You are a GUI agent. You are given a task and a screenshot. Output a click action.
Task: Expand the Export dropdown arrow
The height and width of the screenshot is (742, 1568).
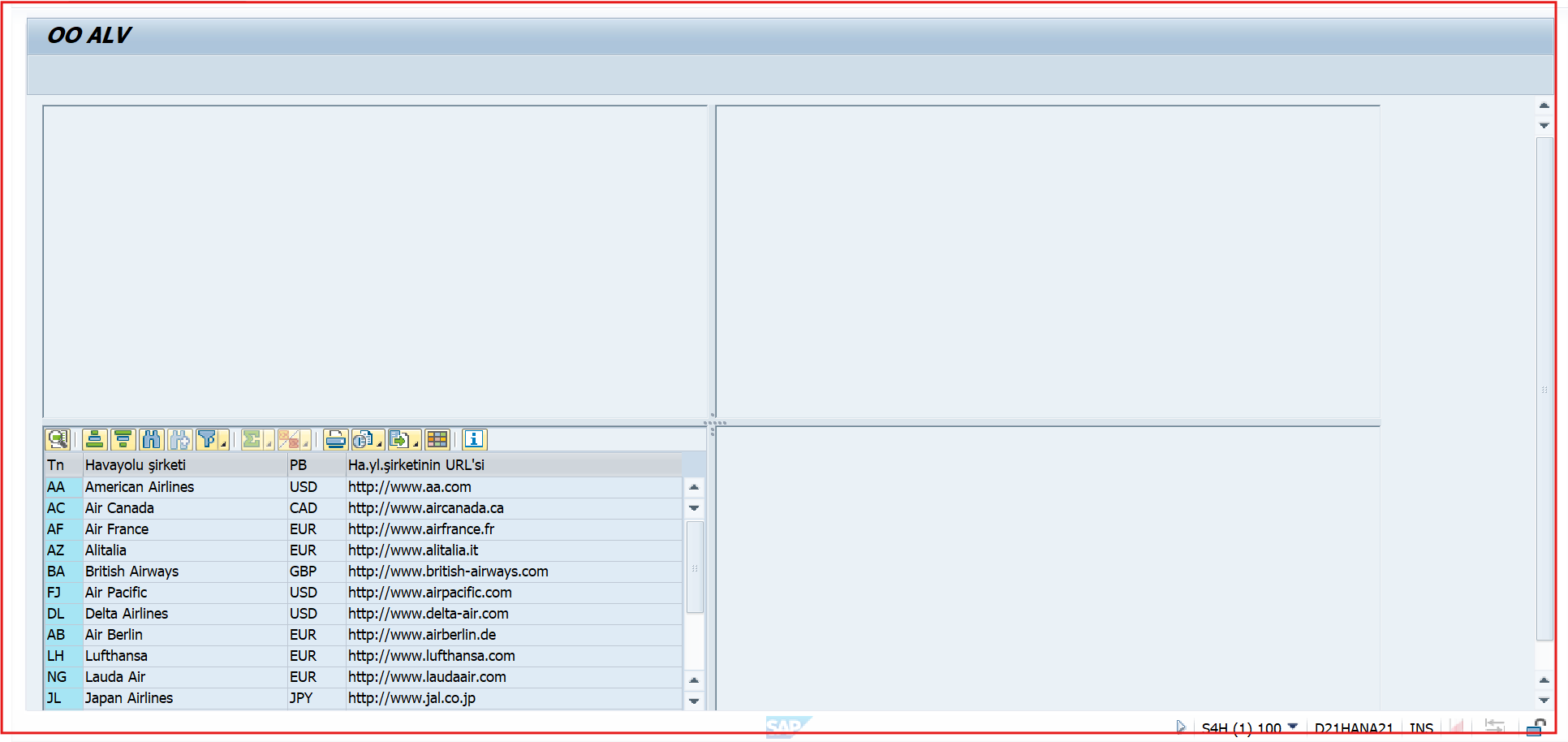pyautogui.click(x=416, y=444)
